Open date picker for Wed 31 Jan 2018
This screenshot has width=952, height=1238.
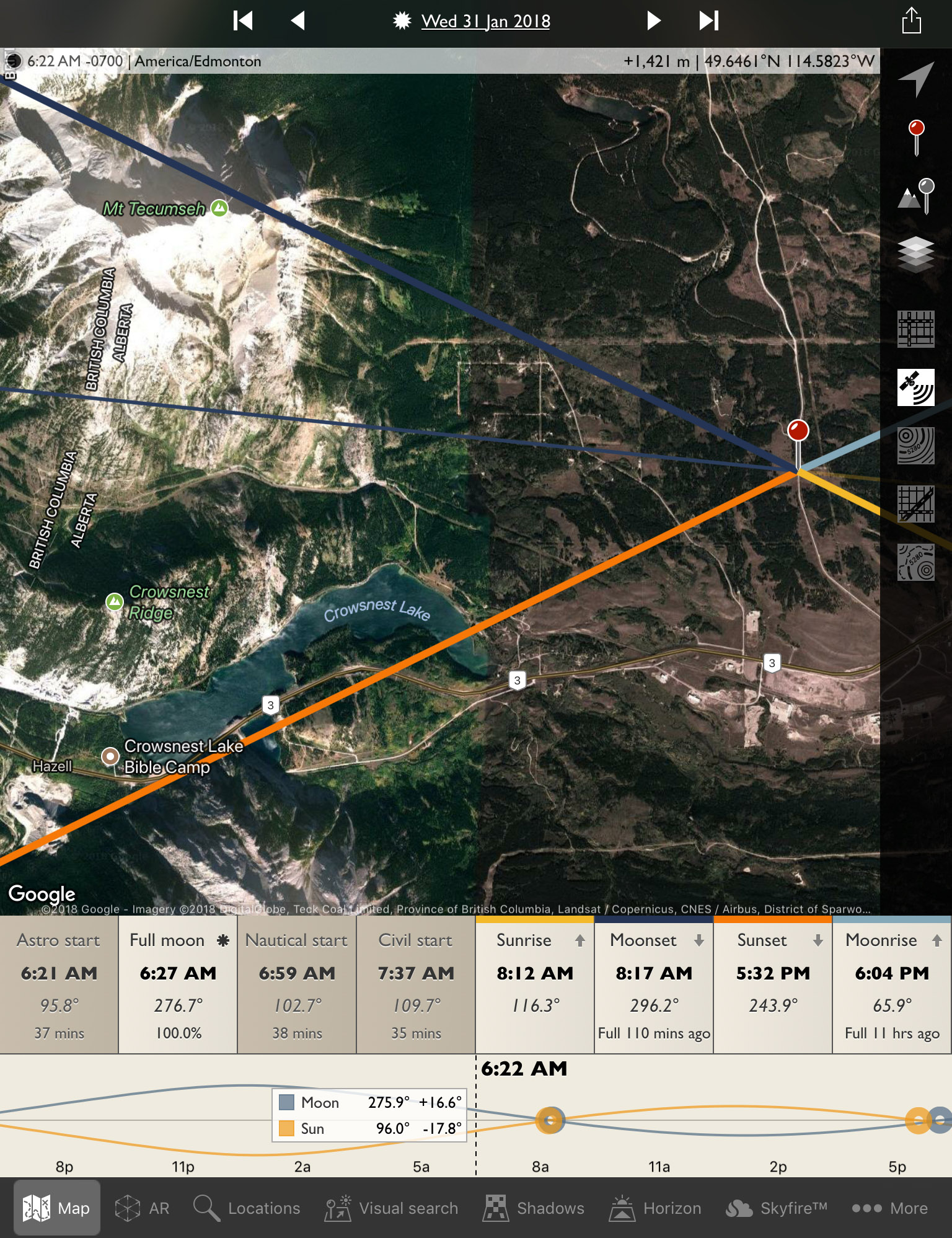pyautogui.click(x=485, y=21)
